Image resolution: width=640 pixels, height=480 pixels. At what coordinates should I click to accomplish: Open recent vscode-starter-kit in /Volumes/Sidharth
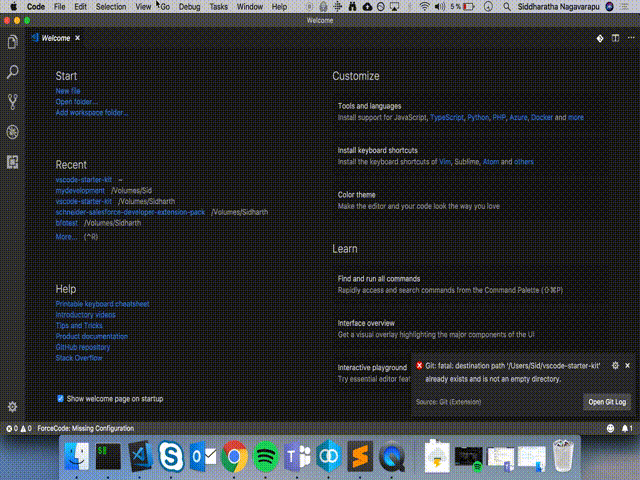point(84,202)
